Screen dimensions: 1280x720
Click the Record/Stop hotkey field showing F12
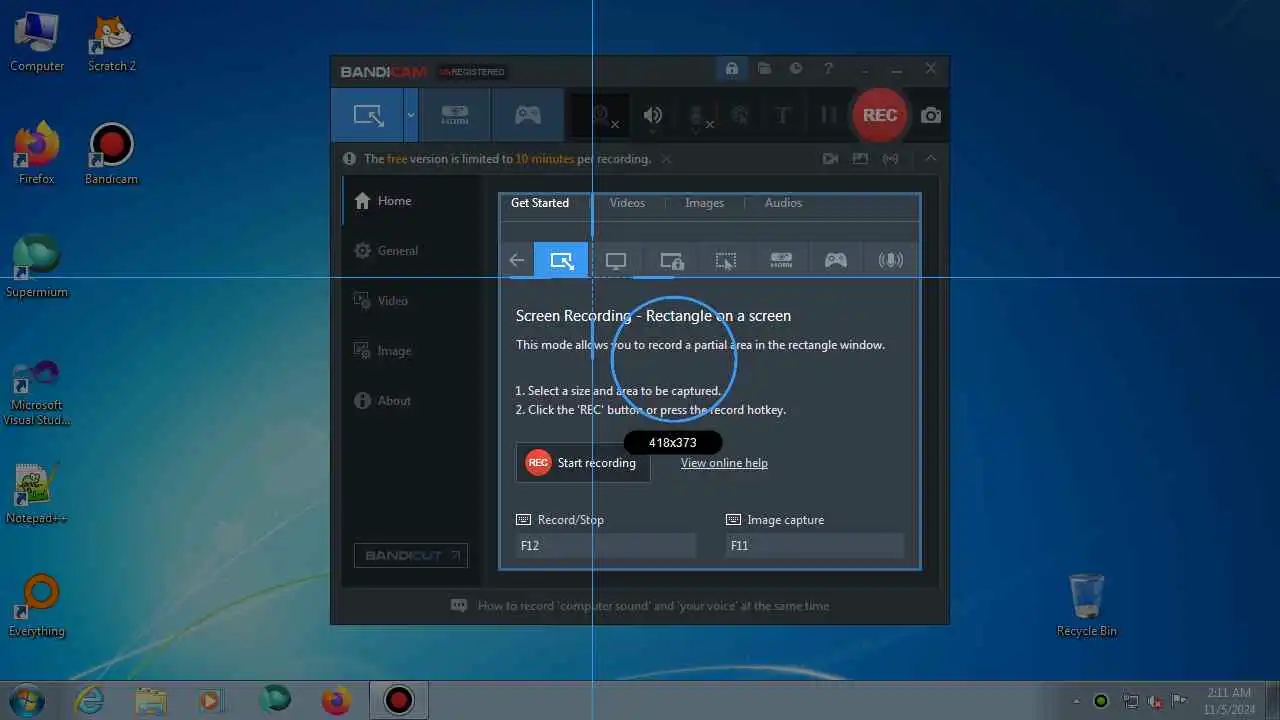(x=606, y=546)
